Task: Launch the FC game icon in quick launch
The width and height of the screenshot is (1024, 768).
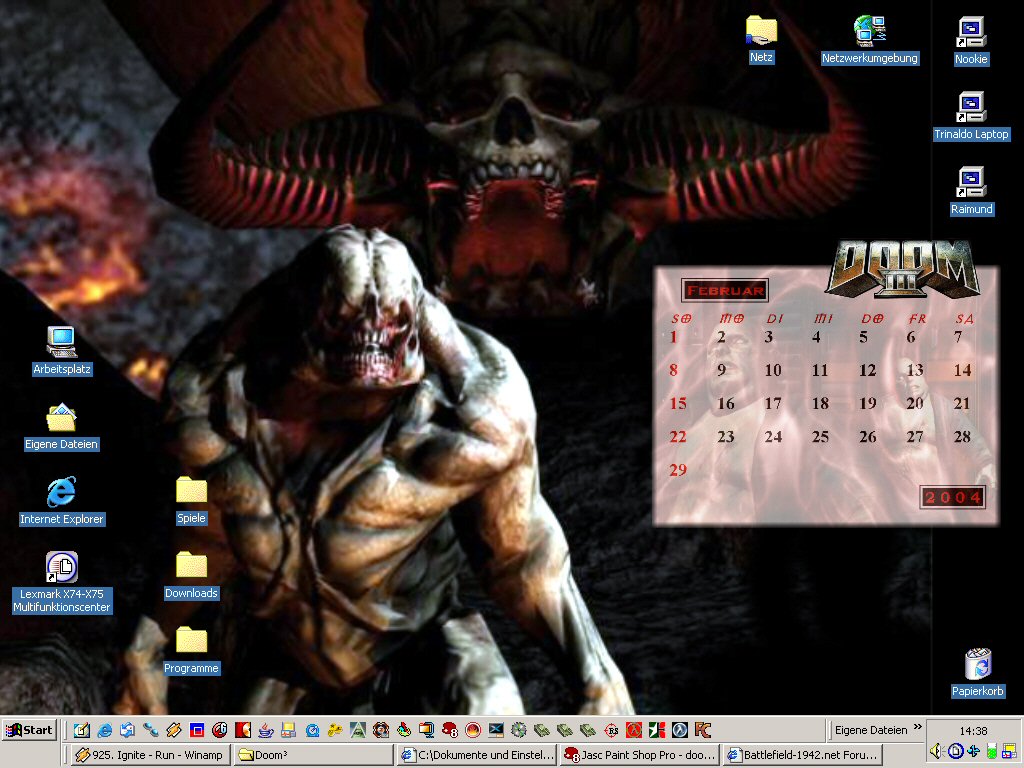Action: 703,730
